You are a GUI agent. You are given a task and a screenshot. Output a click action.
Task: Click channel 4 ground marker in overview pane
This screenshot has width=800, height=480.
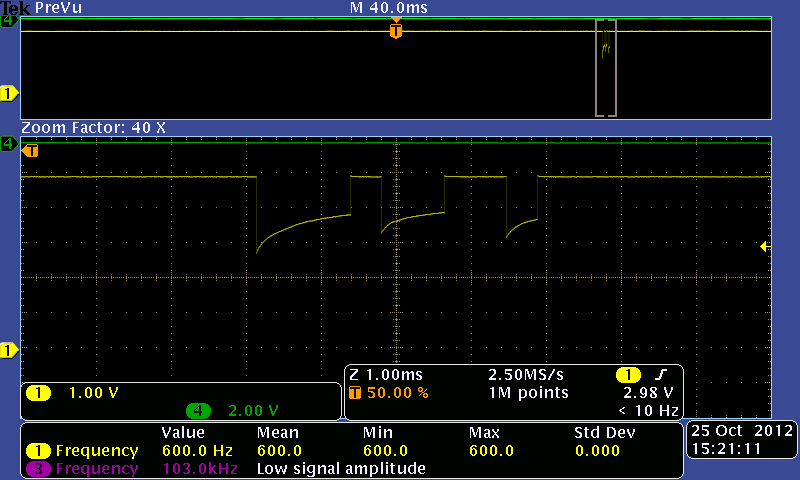(9, 21)
